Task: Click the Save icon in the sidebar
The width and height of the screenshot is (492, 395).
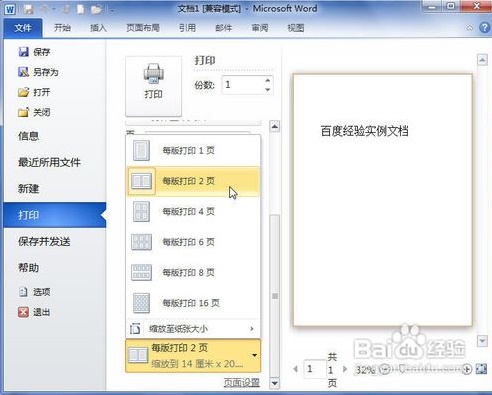Action: [23, 52]
